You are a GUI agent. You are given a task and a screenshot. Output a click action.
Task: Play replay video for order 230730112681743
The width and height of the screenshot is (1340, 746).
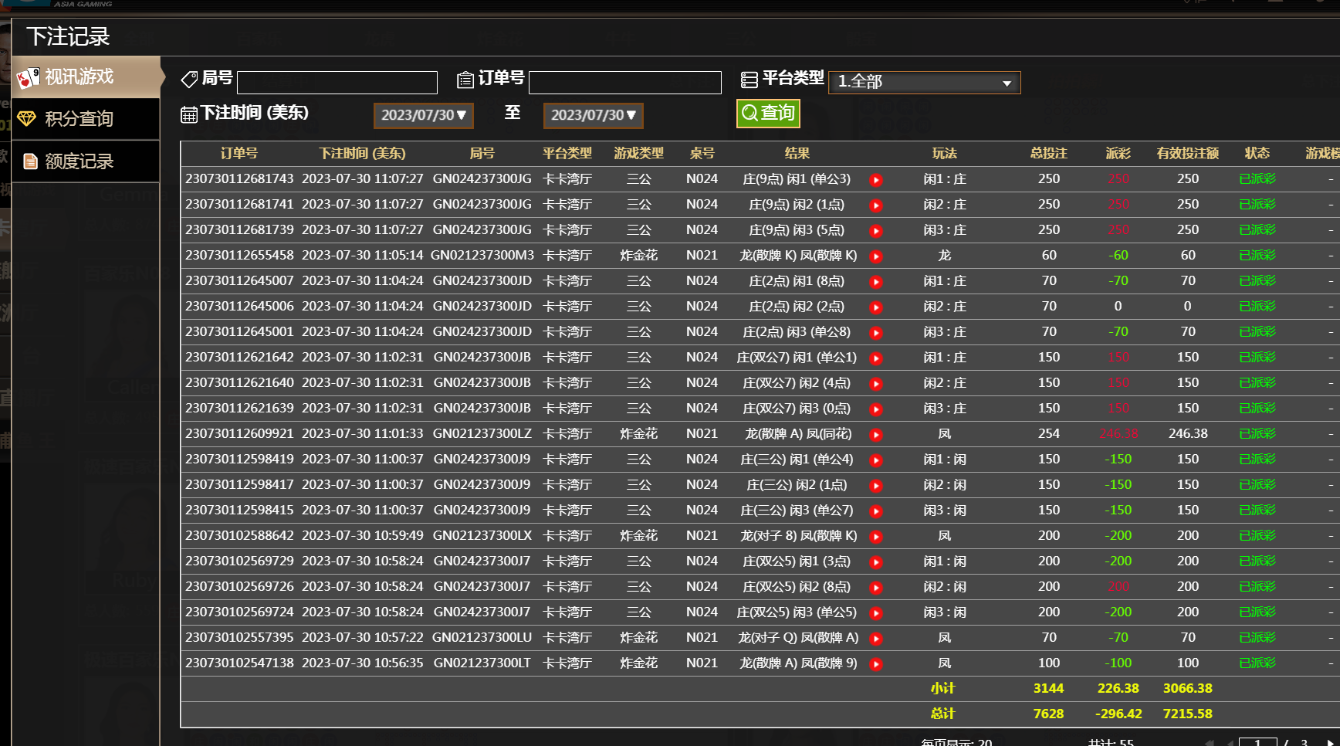[x=876, y=180]
